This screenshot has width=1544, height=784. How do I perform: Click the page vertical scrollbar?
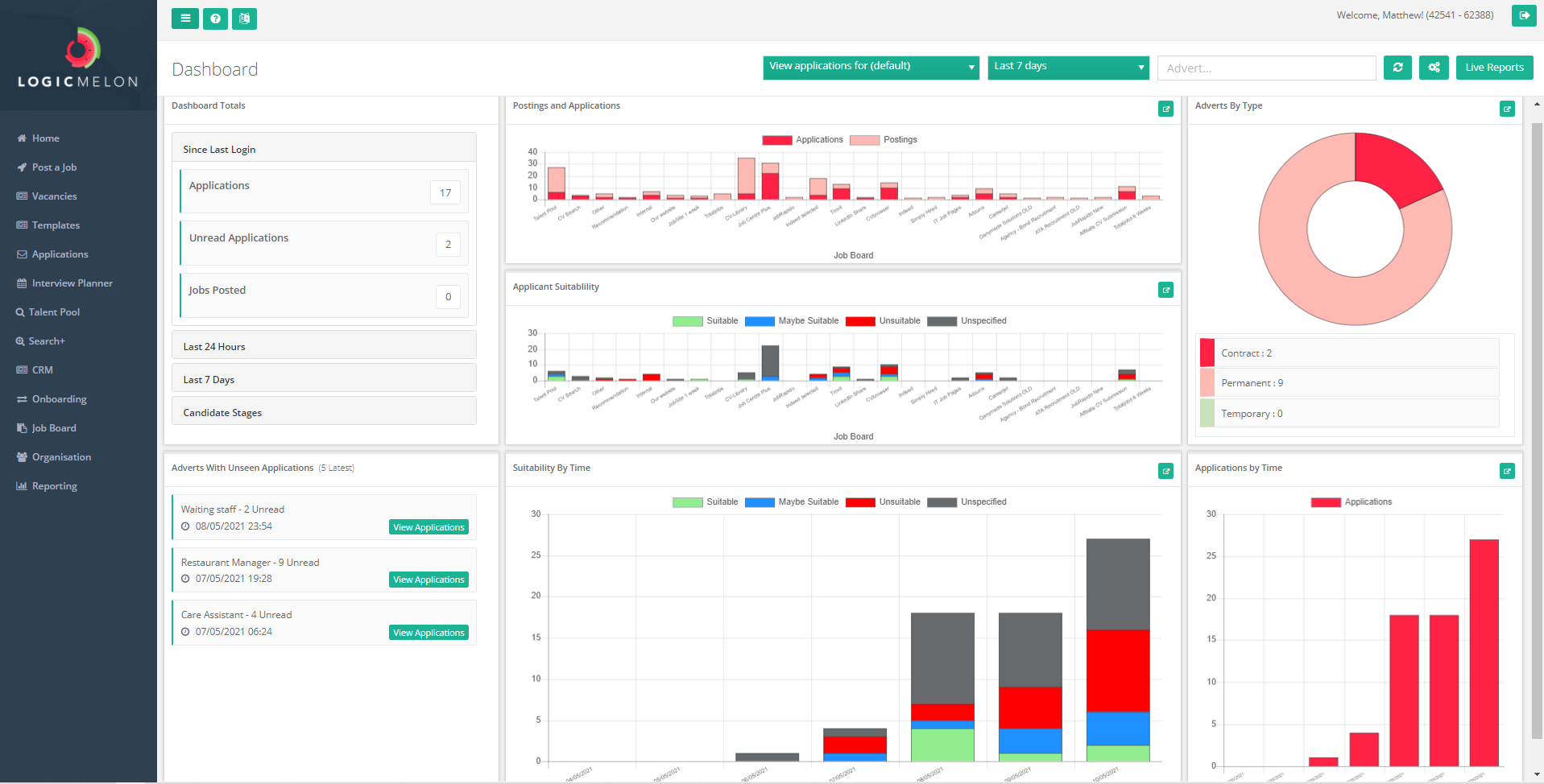1537,431
